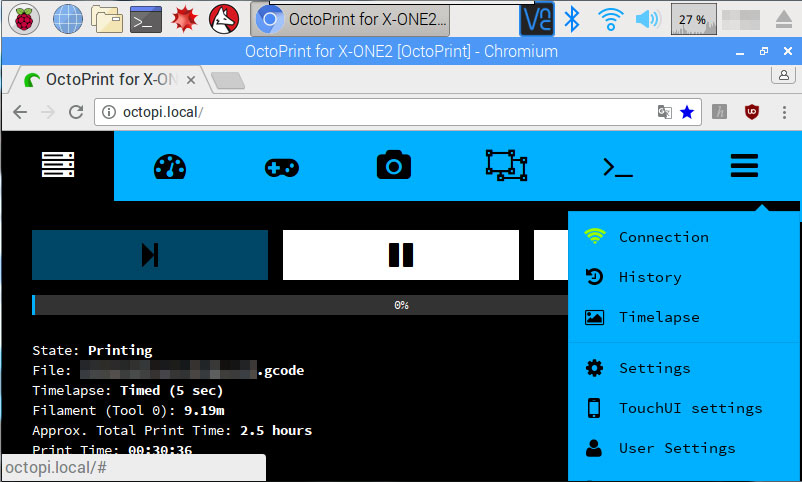Click the State: Printing text
The width and height of the screenshot is (802, 482).
click(92, 350)
